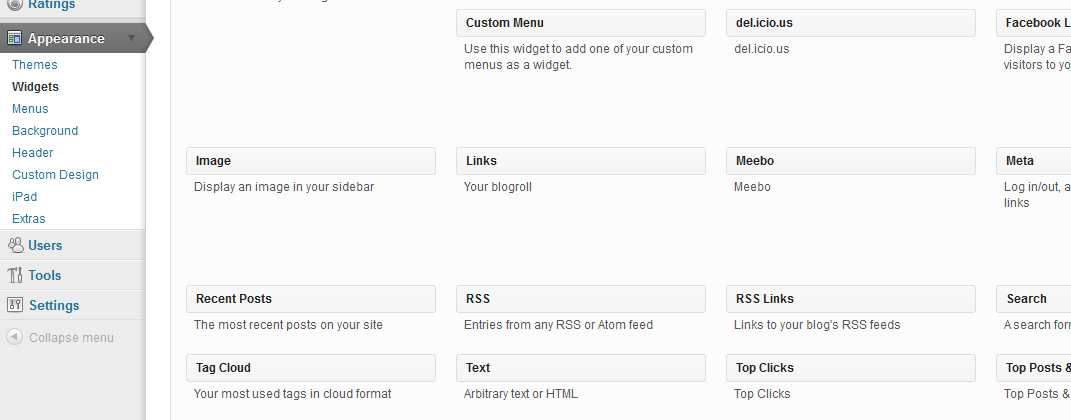
Task: Choose the RSS Links widget
Action: (x=850, y=299)
